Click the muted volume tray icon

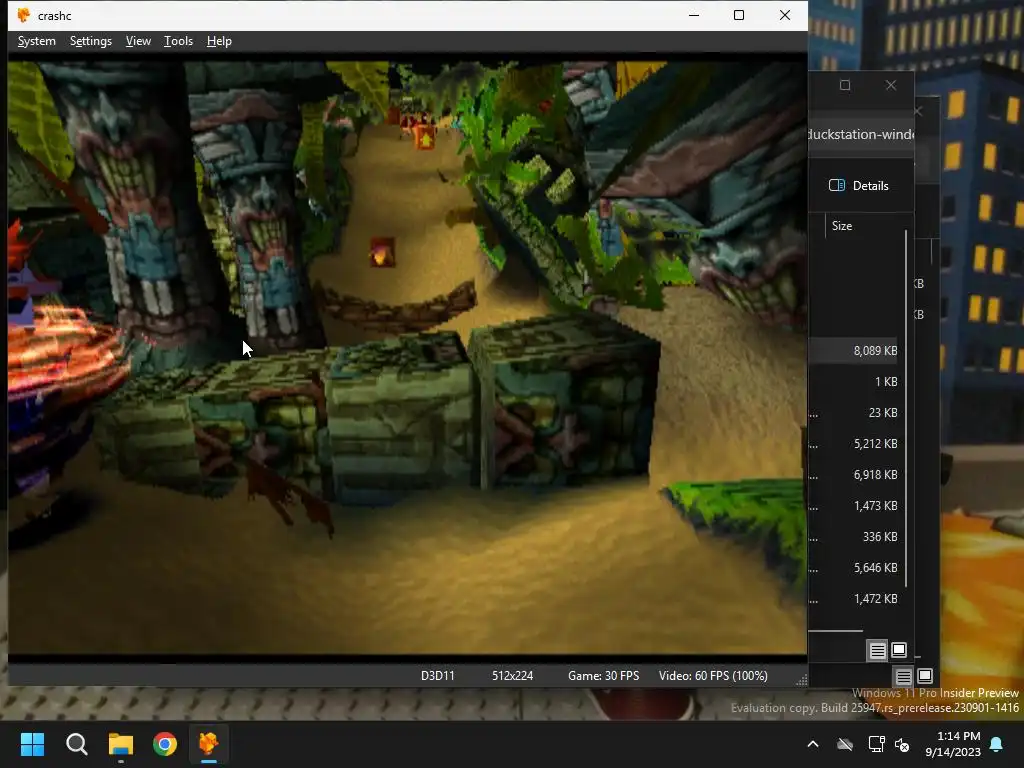click(x=902, y=744)
